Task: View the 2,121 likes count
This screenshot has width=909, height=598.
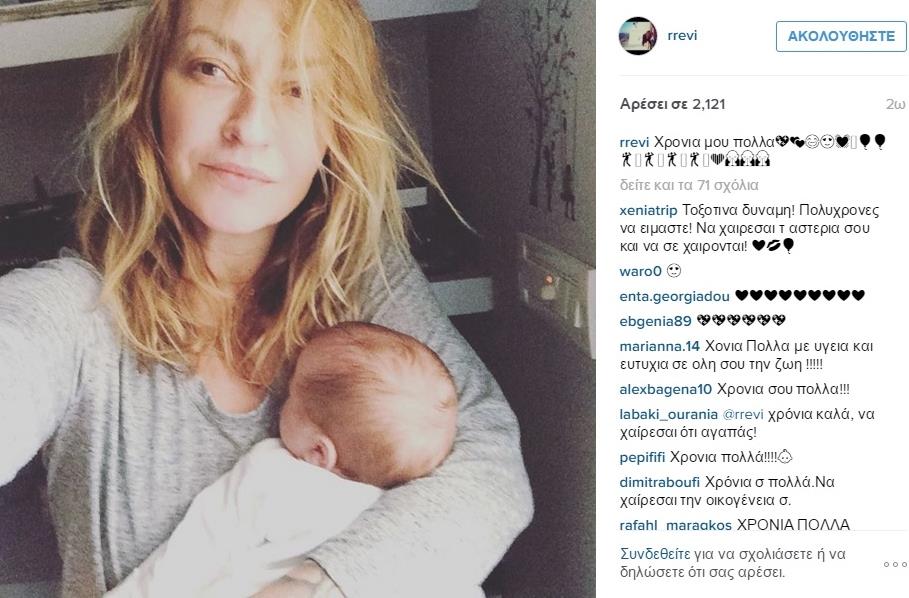Action: pos(672,104)
